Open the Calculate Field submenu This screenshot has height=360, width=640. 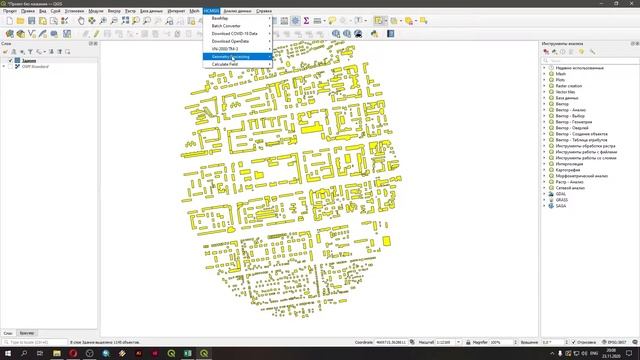[238, 64]
